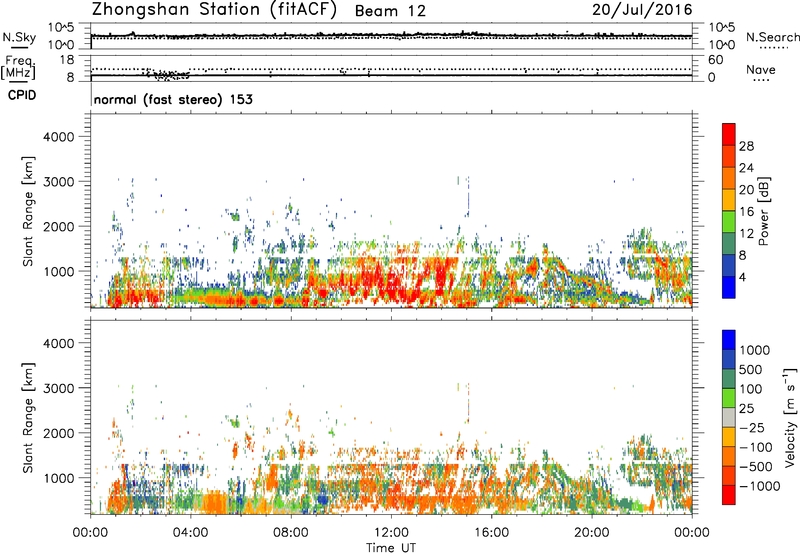Screen dimensions: 800x554
Task: Click the "60" tick on the Nave axis
Action: tap(715, 60)
